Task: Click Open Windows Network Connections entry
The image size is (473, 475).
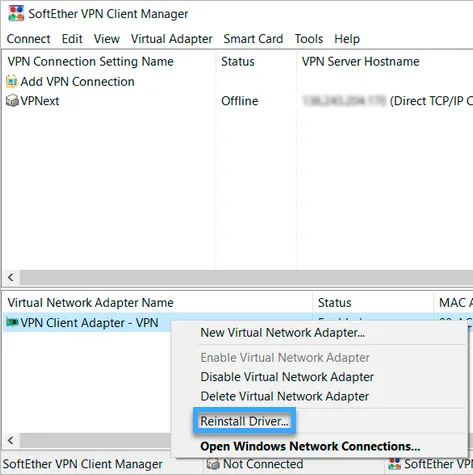Action: pyautogui.click(x=310, y=446)
